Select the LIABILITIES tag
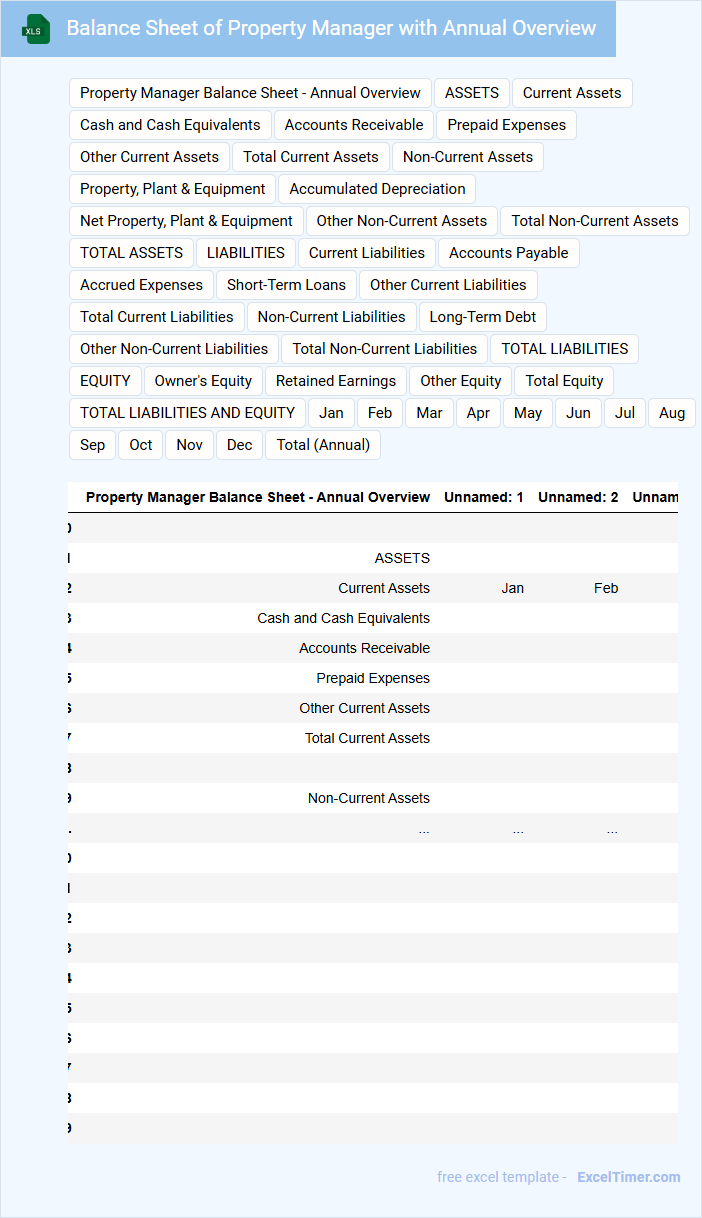The height and width of the screenshot is (1218, 702). tap(246, 253)
